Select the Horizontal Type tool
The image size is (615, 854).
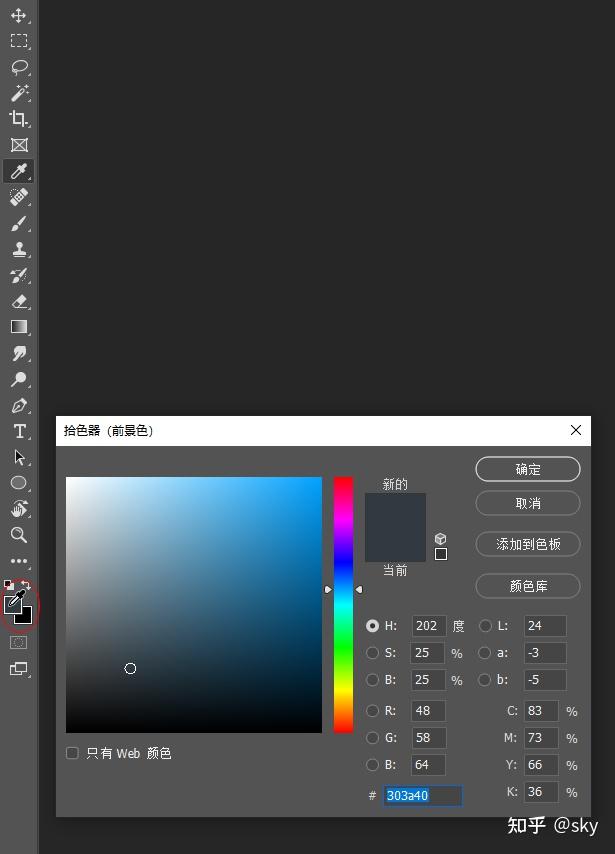(x=19, y=431)
